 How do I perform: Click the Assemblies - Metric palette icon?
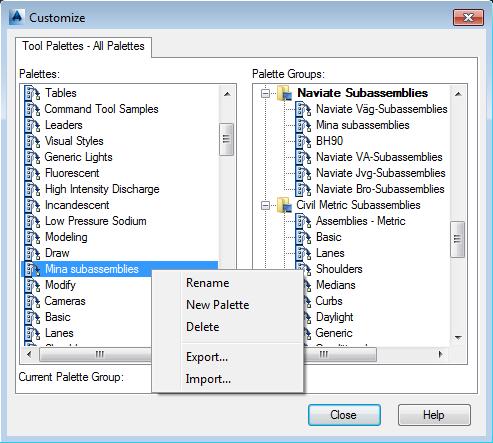[303, 221]
